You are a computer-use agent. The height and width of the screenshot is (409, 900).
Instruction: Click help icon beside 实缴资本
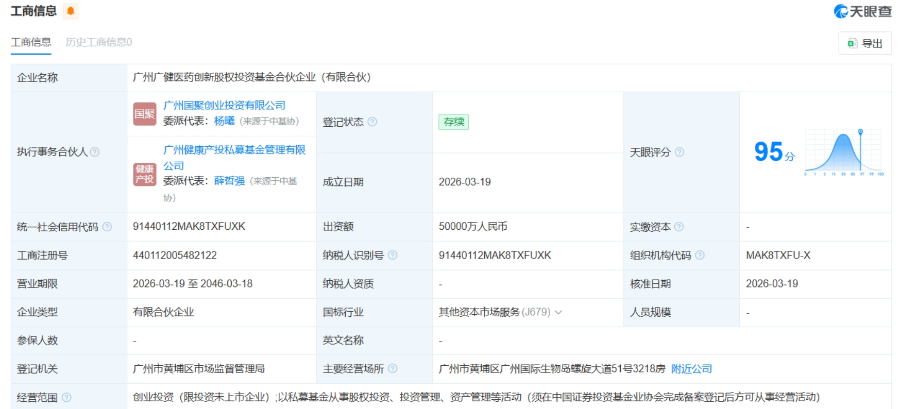[679, 227]
